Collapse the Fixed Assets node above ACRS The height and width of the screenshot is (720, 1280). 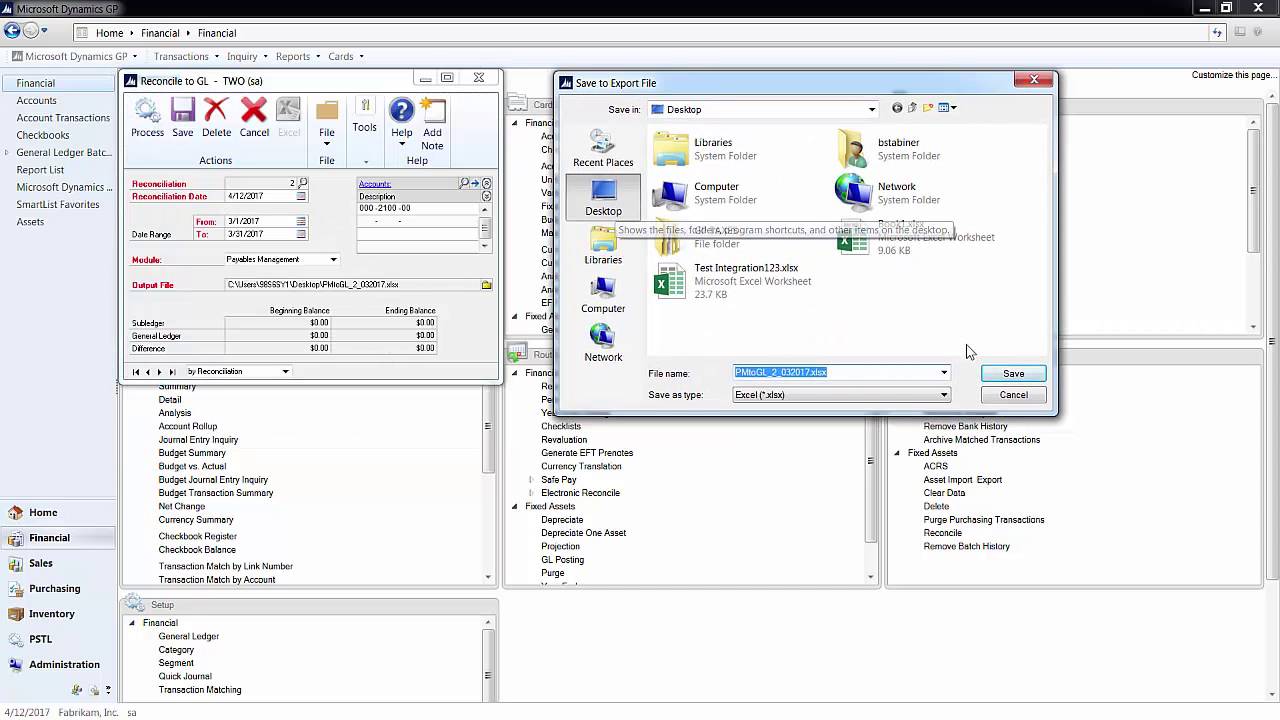click(897, 453)
